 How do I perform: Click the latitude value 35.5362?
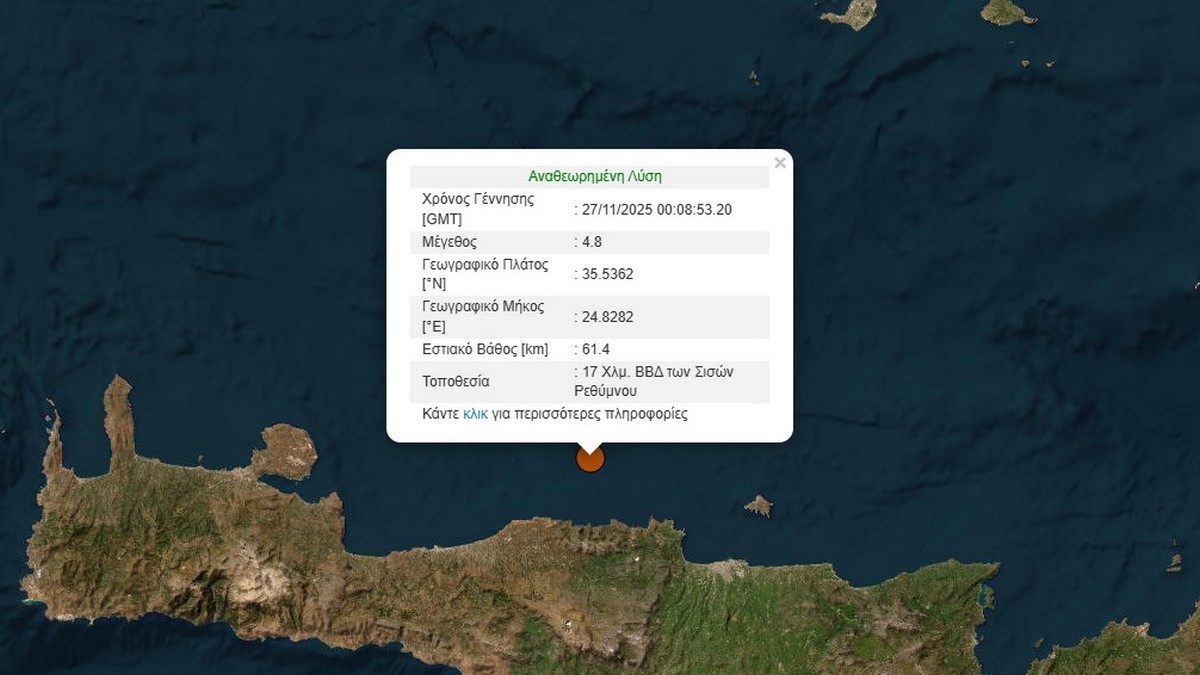607,274
